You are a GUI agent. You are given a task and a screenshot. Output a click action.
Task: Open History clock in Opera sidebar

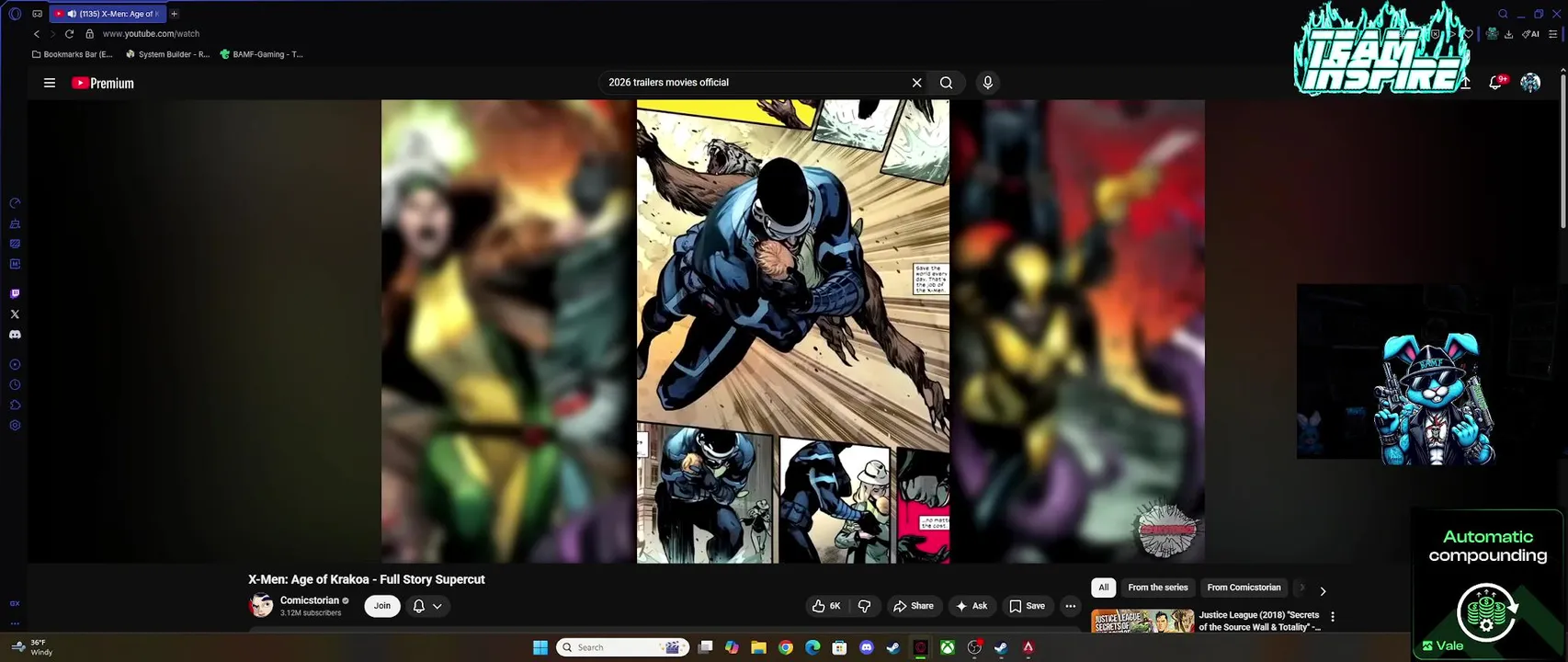tap(15, 385)
